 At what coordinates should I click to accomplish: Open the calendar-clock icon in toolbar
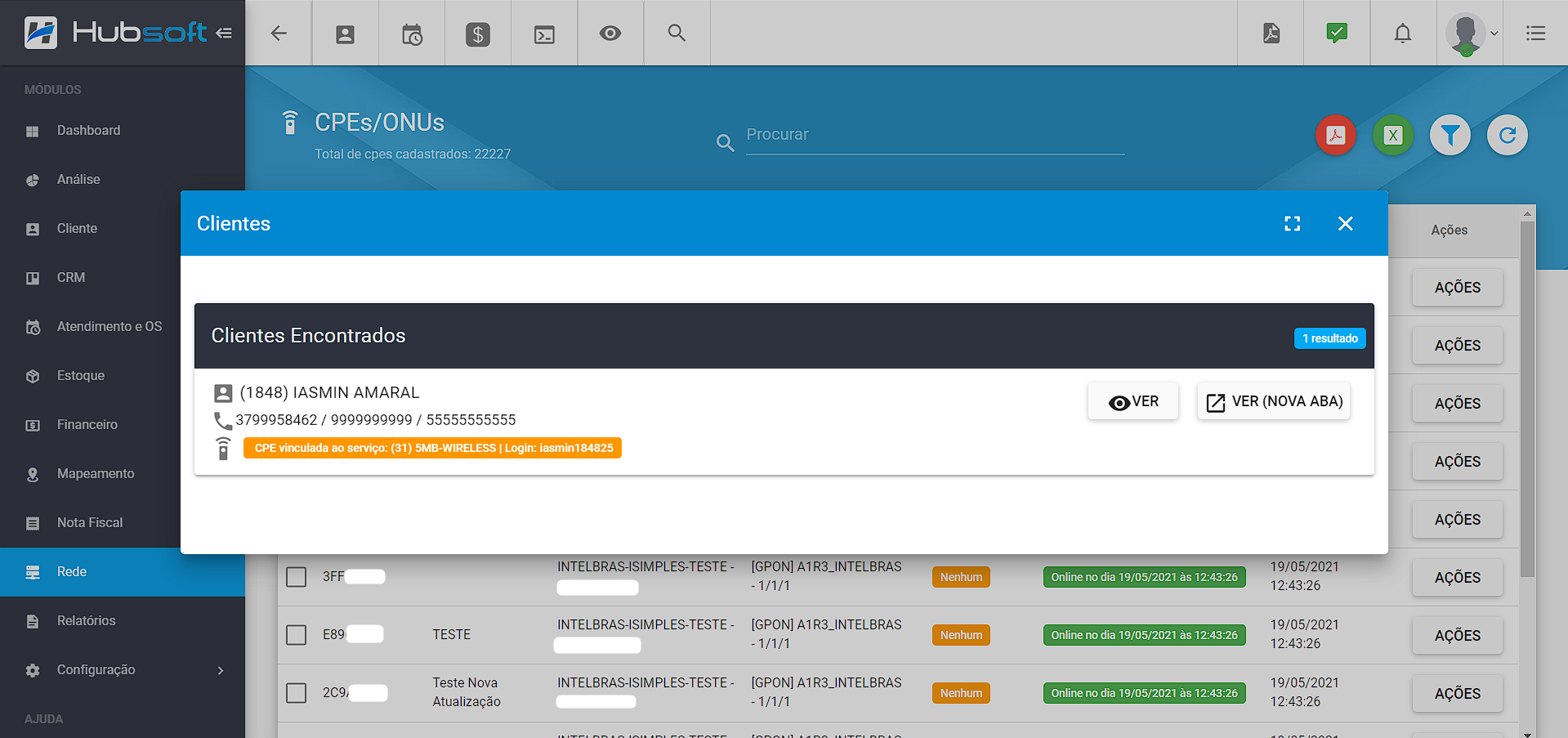(x=412, y=33)
